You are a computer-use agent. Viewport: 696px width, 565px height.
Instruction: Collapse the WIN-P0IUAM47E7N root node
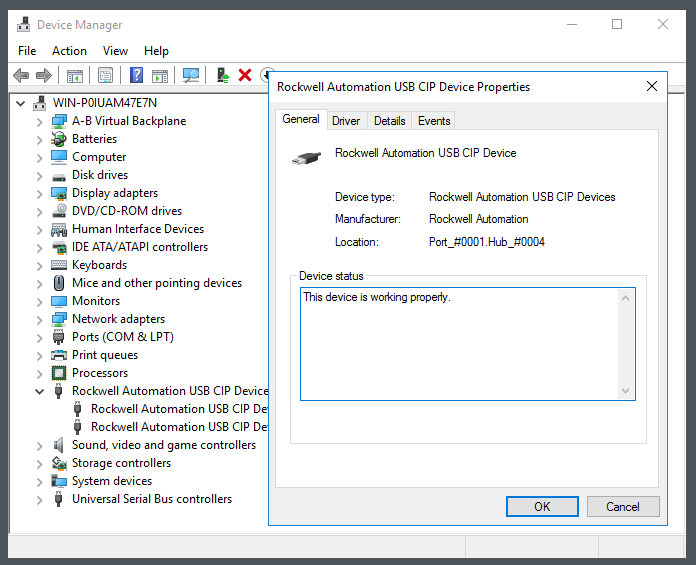pos(20,103)
